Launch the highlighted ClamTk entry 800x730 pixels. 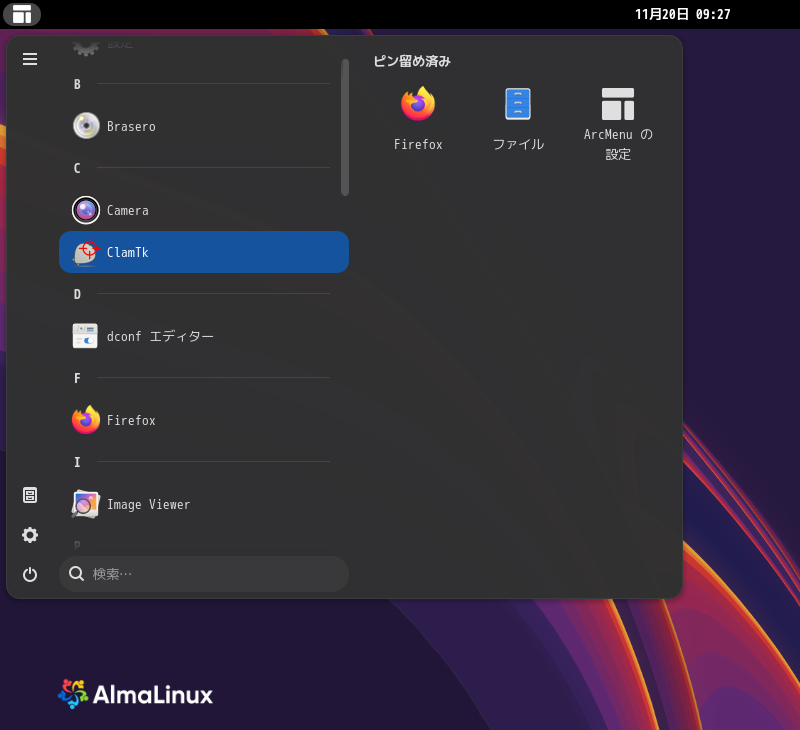pyautogui.click(x=204, y=252)
